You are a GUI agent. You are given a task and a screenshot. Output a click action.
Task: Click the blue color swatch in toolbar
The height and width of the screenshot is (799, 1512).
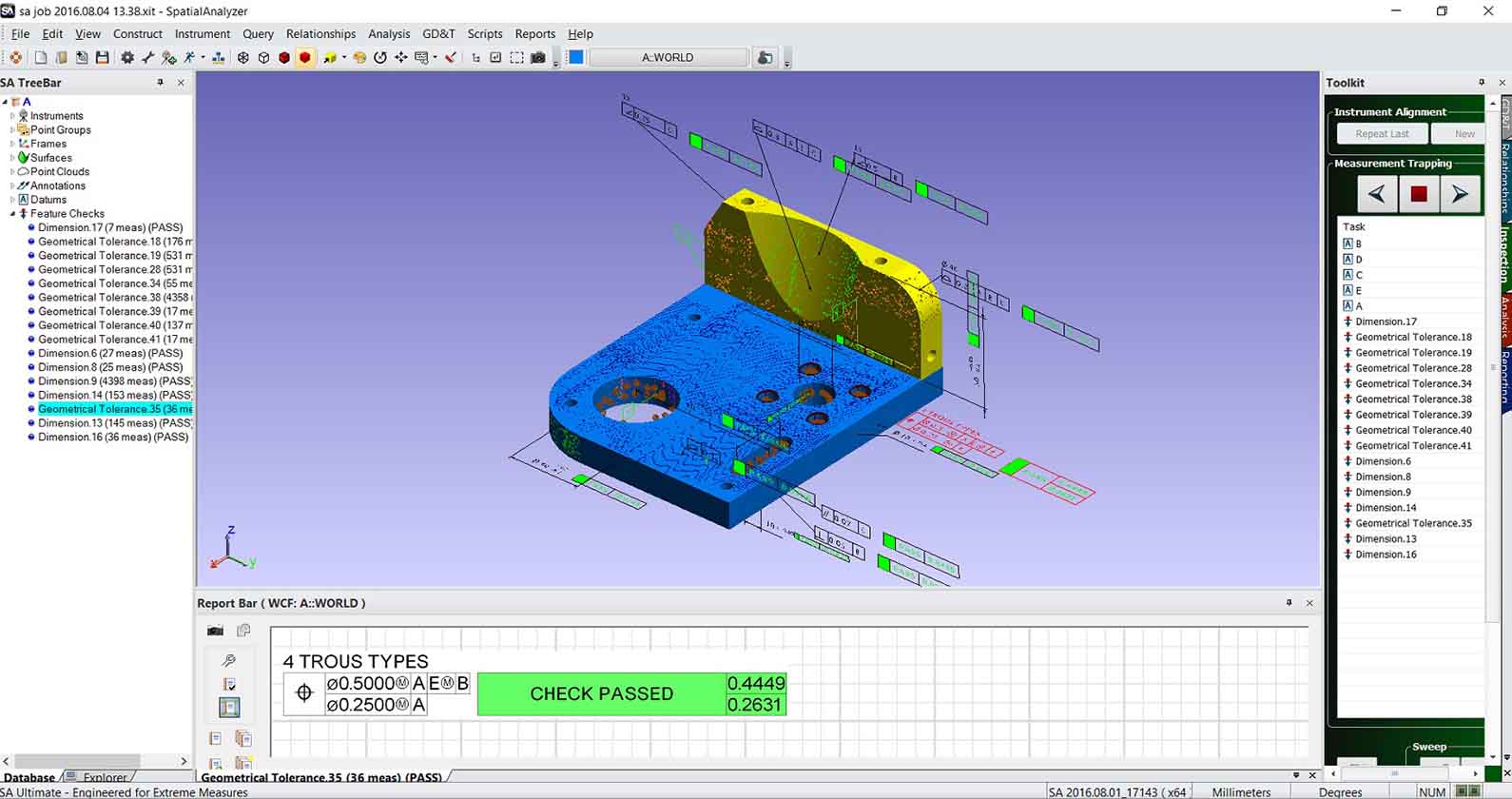(575, 58)
